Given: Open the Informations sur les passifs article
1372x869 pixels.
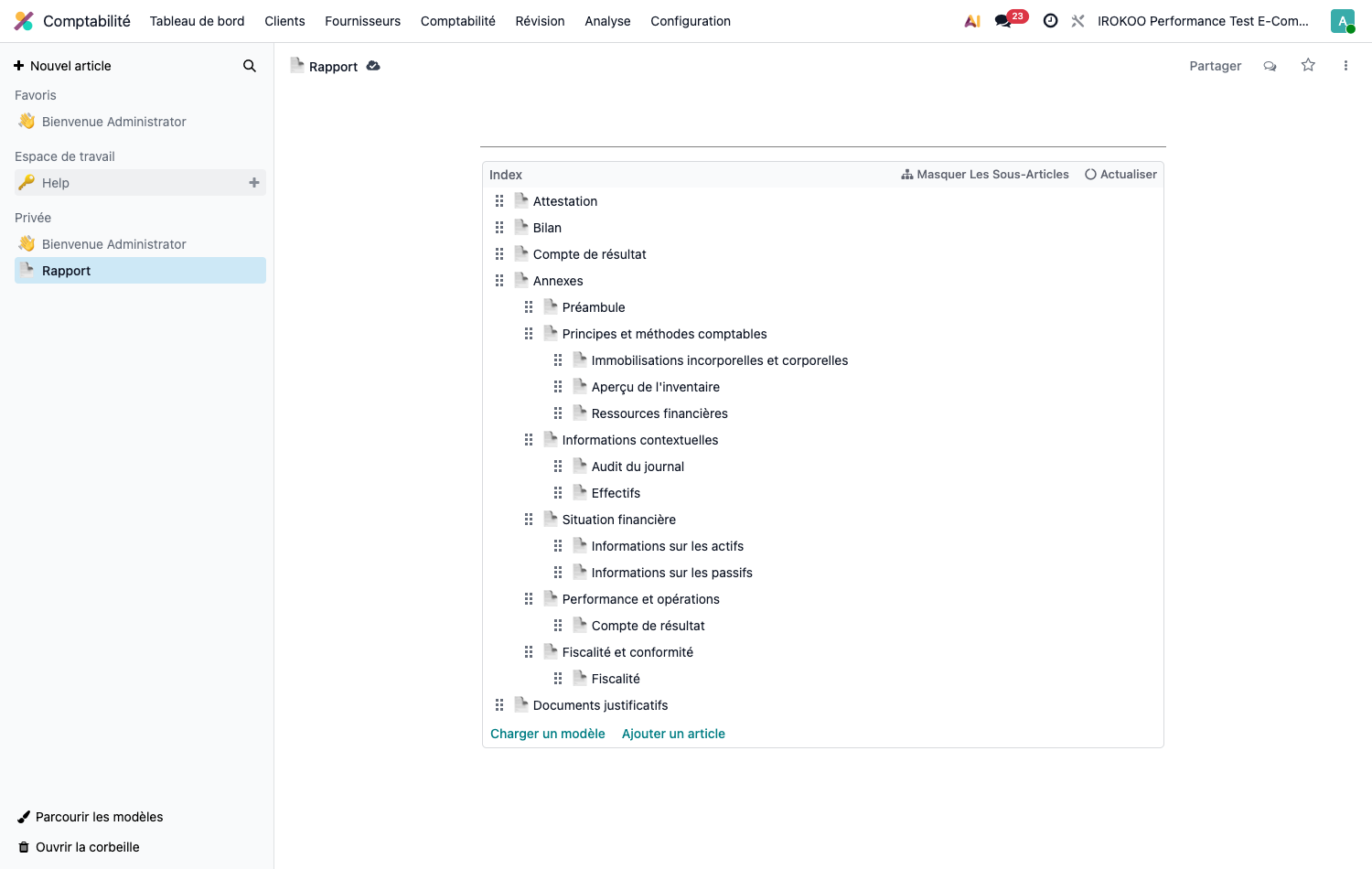Looking at the screenshot, I should 672,573.
